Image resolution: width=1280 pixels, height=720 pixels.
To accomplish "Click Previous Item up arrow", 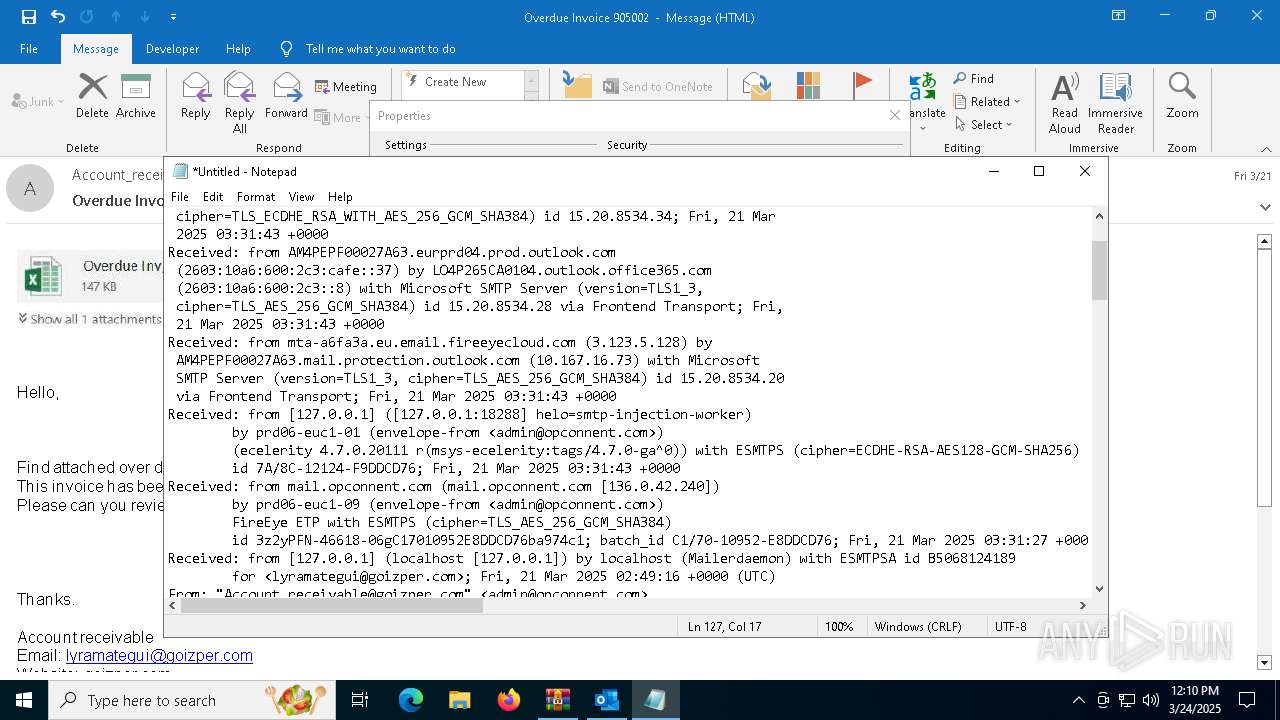I will tap(116, 17).
